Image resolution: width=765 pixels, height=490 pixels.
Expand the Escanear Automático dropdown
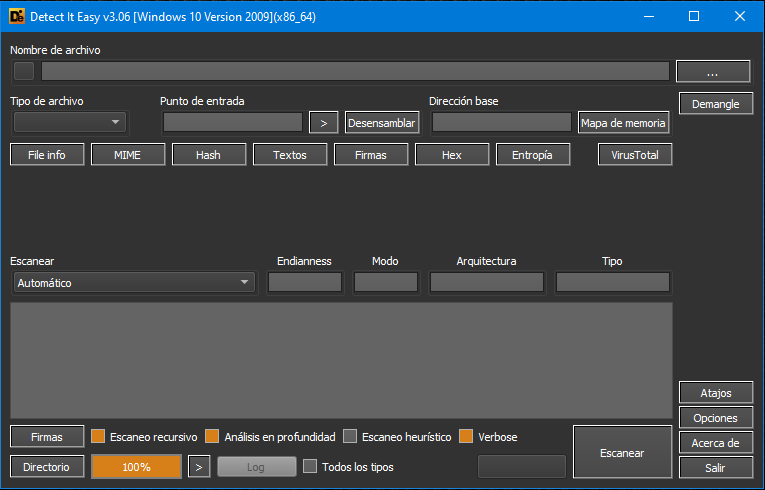[134, 283]
